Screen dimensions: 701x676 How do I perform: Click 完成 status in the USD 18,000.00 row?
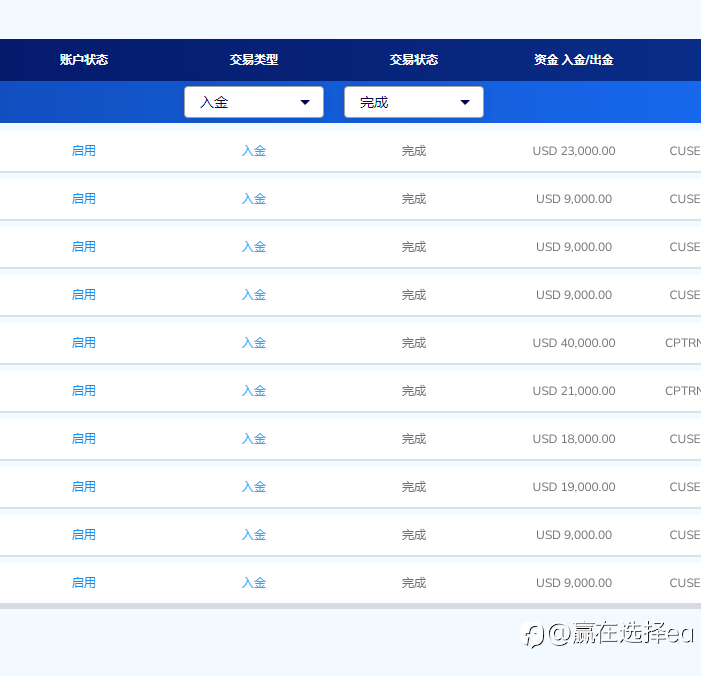414,439
